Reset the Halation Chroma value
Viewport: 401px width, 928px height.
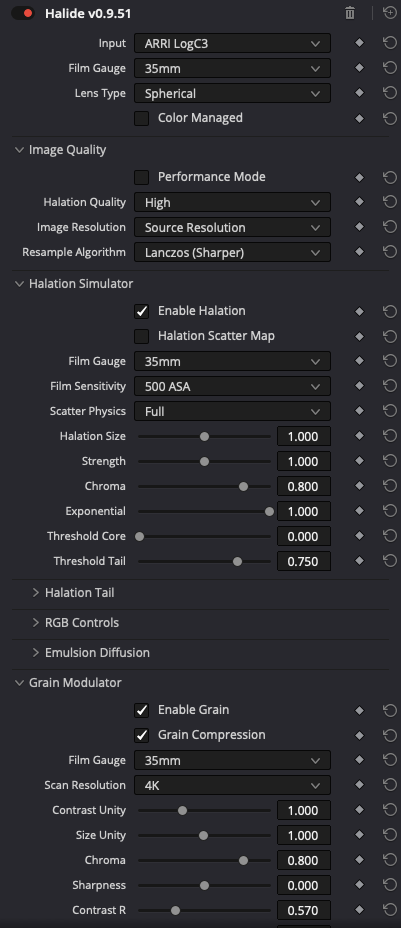coord(390,486)
